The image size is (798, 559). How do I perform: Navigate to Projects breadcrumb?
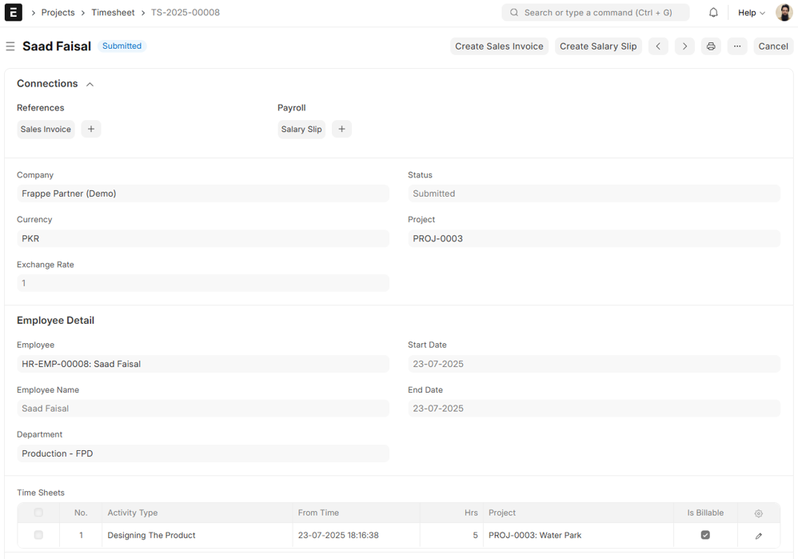[57, 13]
